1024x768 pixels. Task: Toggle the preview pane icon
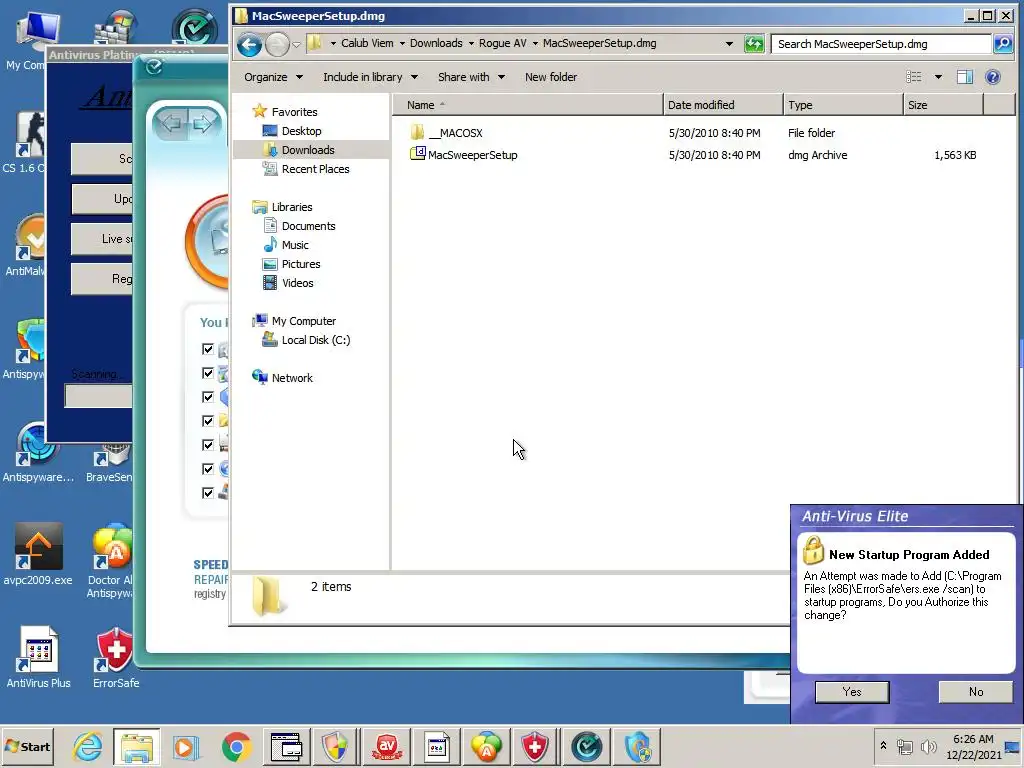[x=965, y=77]
